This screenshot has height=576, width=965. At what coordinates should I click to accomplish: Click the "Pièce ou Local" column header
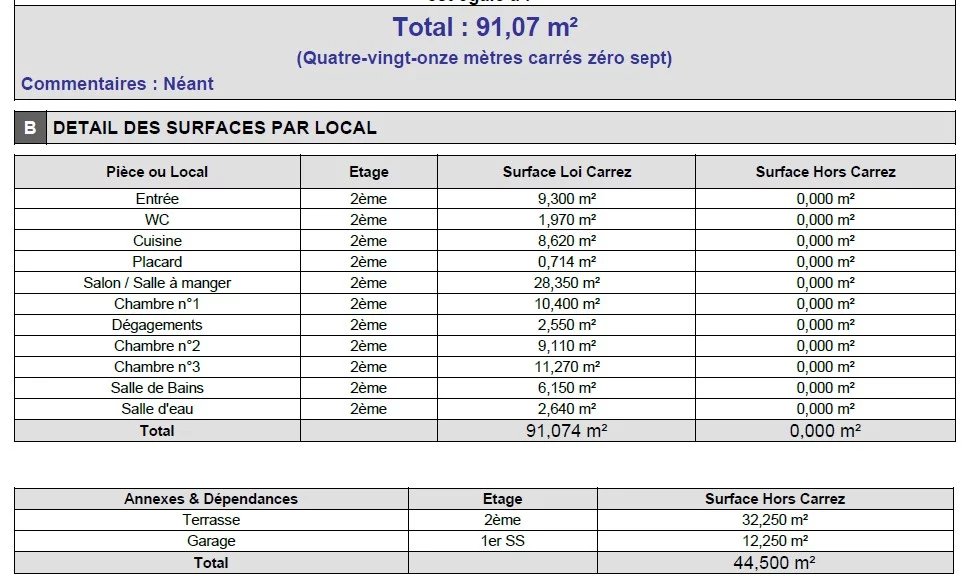tap(157, 172)
